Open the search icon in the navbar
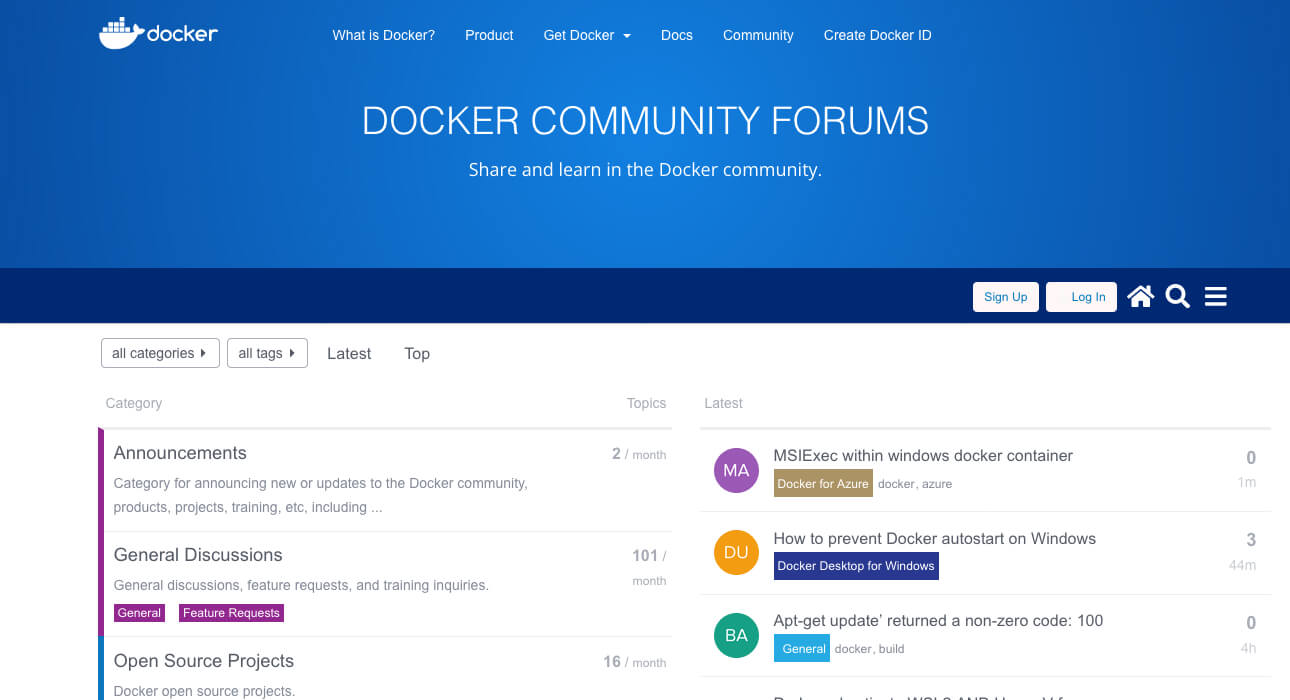The height and width of the screenshot is (700, 1290). (x=1177, y=296)
